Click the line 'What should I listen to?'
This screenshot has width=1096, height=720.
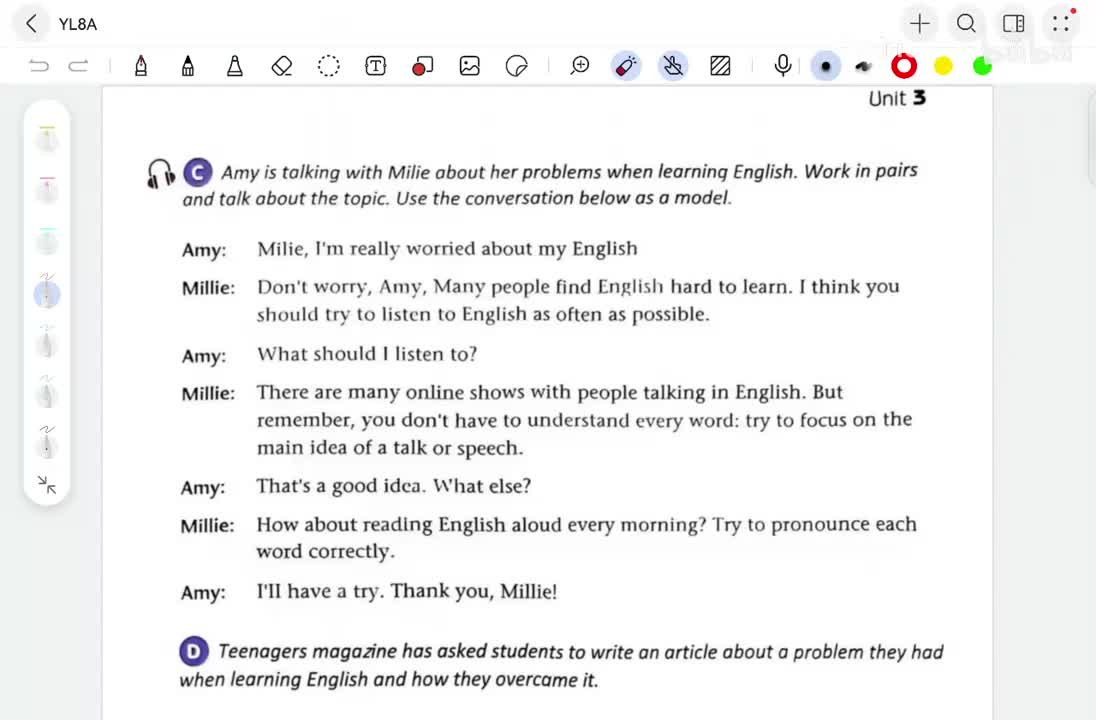tap(367, 354)
